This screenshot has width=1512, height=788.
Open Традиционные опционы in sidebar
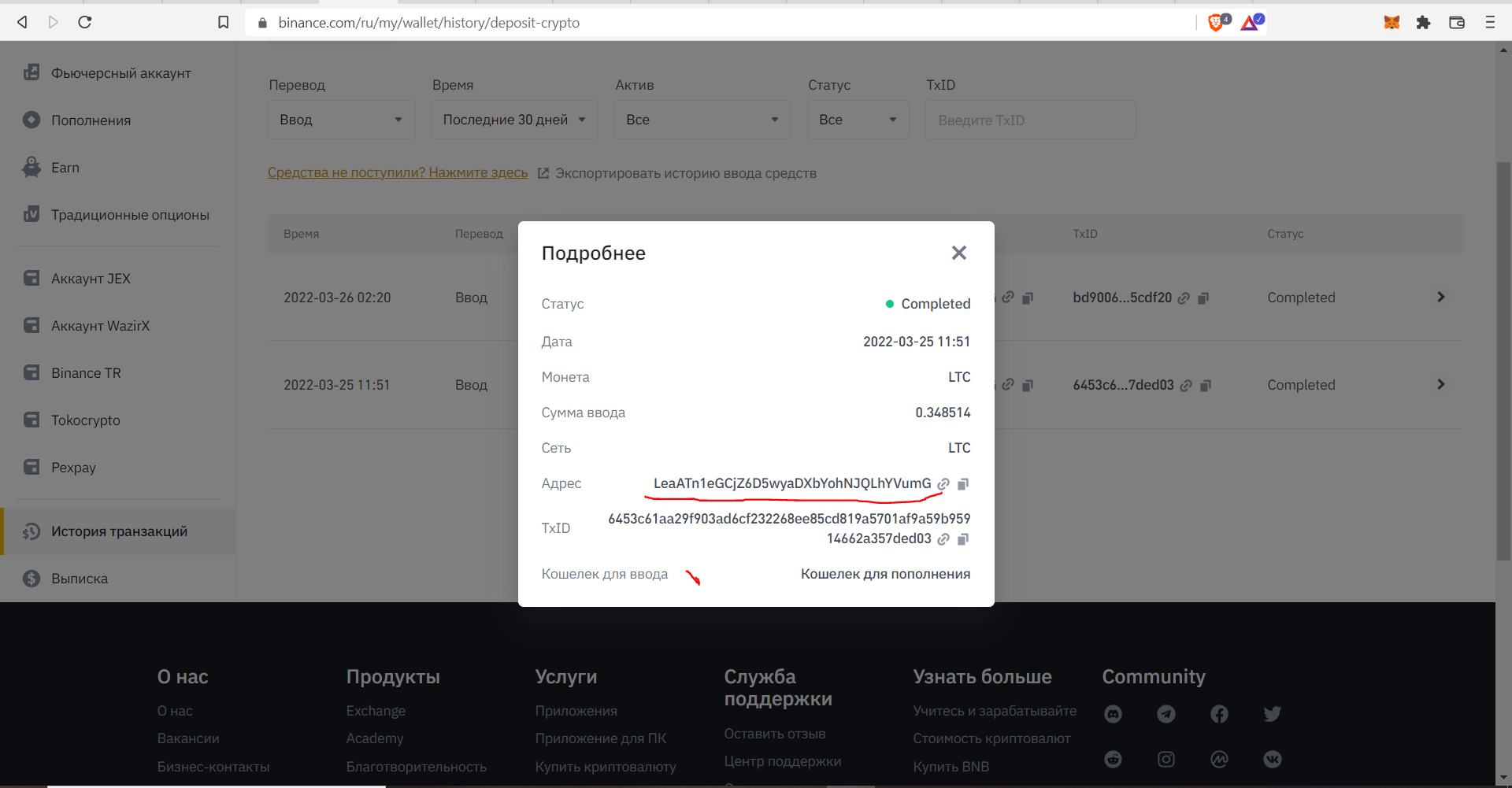click(x=118, y=215)
